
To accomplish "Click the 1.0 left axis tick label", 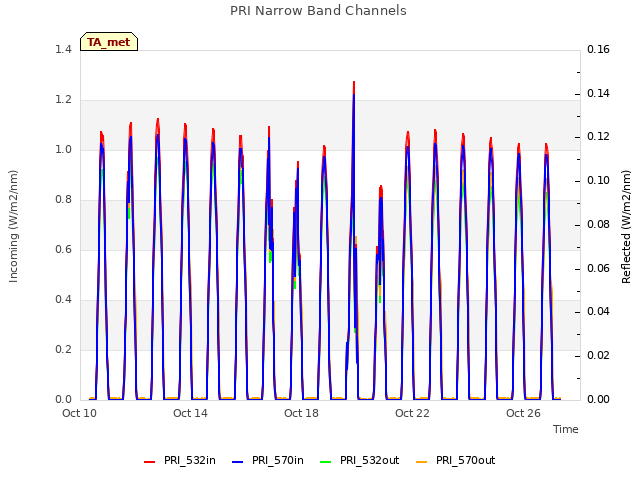I will pos(63,150).
